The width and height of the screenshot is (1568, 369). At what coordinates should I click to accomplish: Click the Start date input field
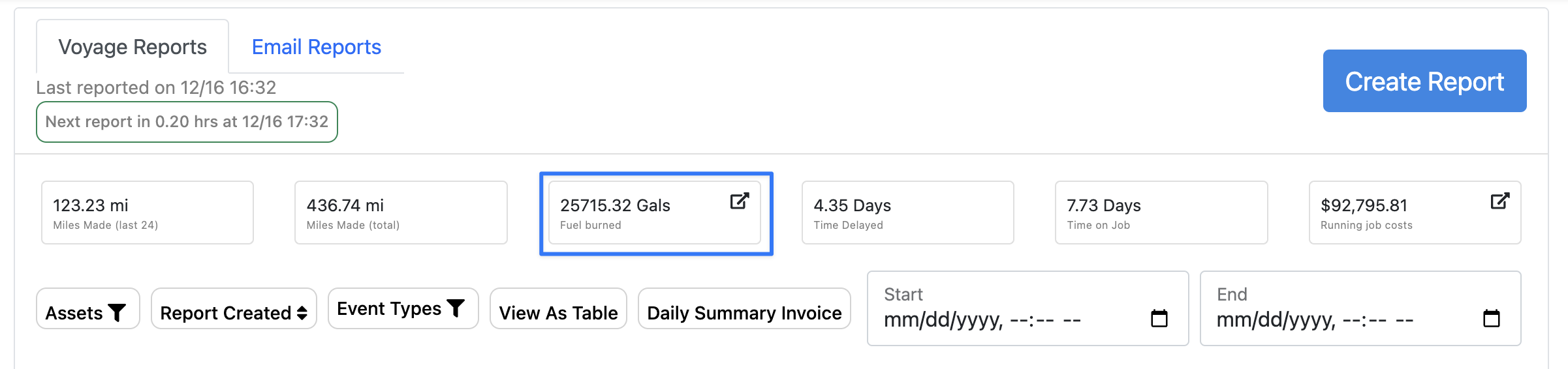[982, 319]
